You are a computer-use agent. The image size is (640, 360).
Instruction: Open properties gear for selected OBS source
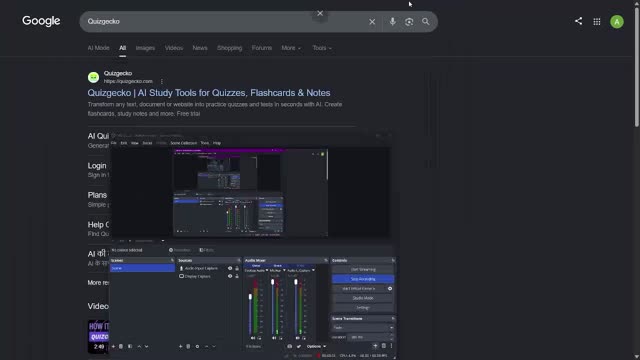click(197, 346)
